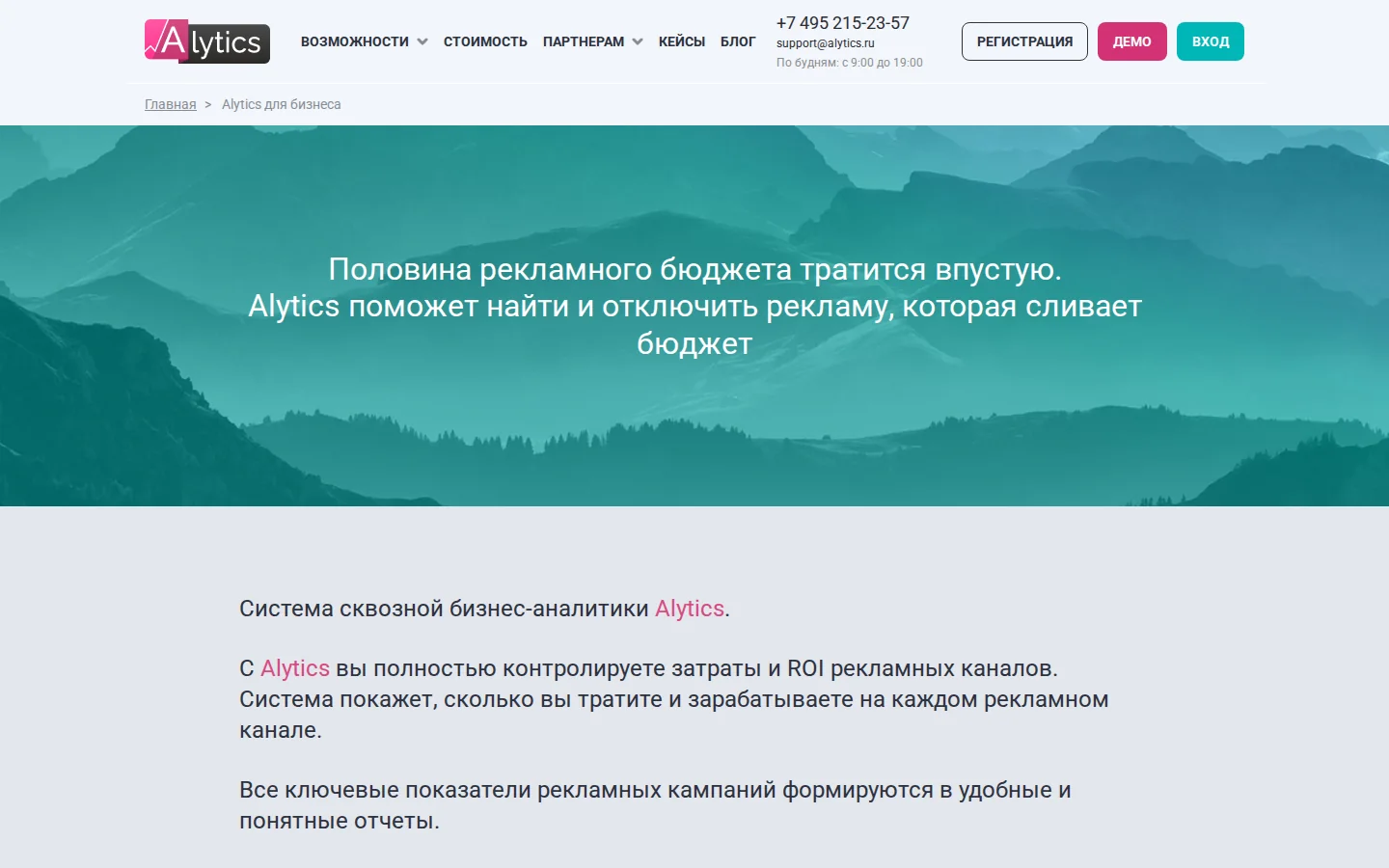
Task: Open the ПАРТНЕРАМ menu item
Action: (584, 41)
